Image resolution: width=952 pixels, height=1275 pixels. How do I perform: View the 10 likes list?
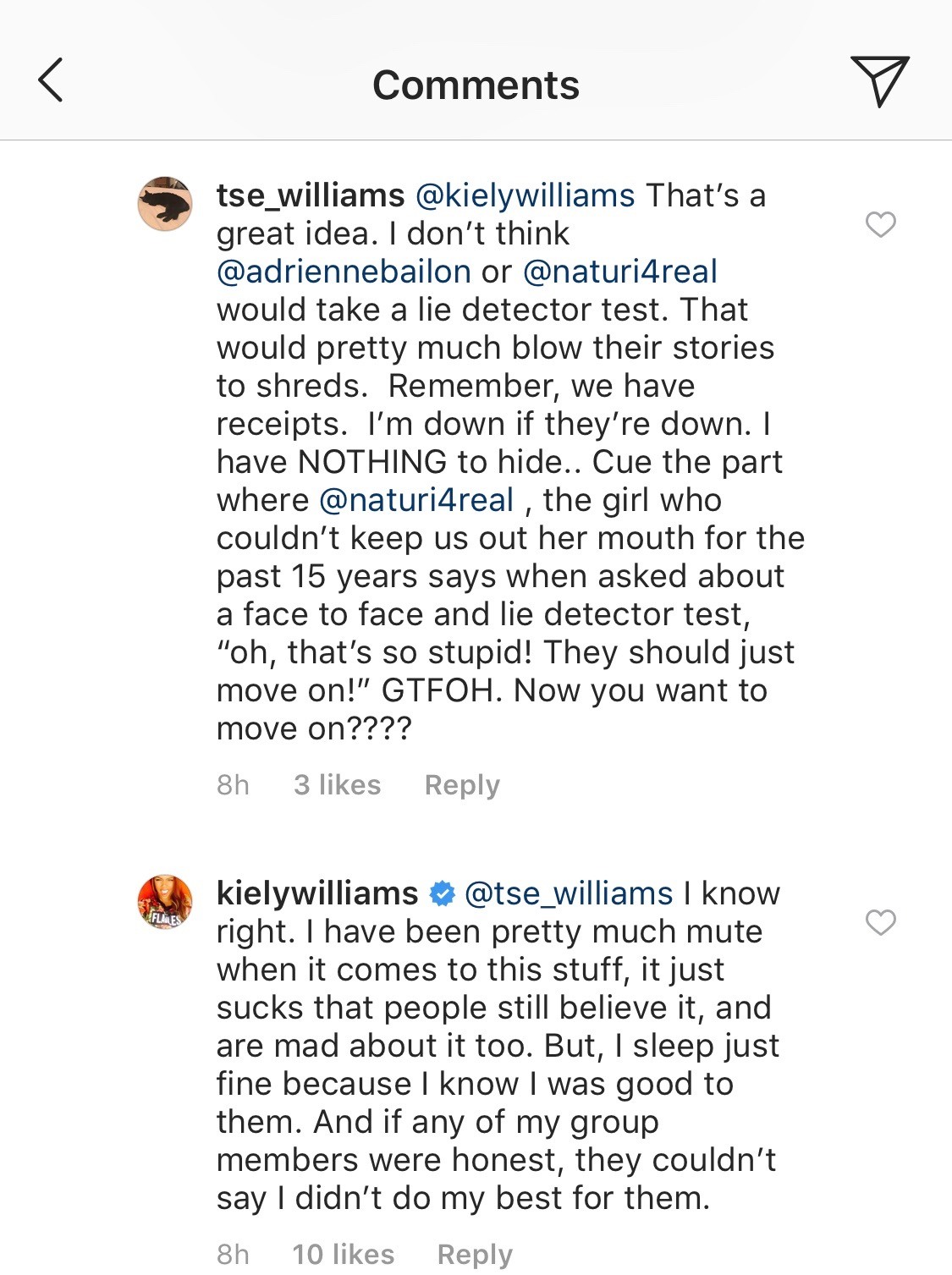pyautogui.click(x=344, y=1254)
